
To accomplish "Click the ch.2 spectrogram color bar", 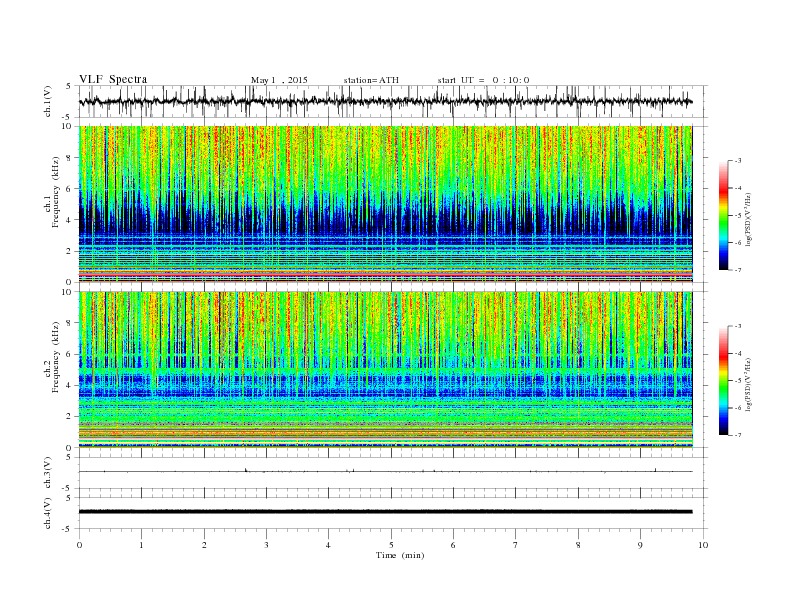I will point(723,381).
